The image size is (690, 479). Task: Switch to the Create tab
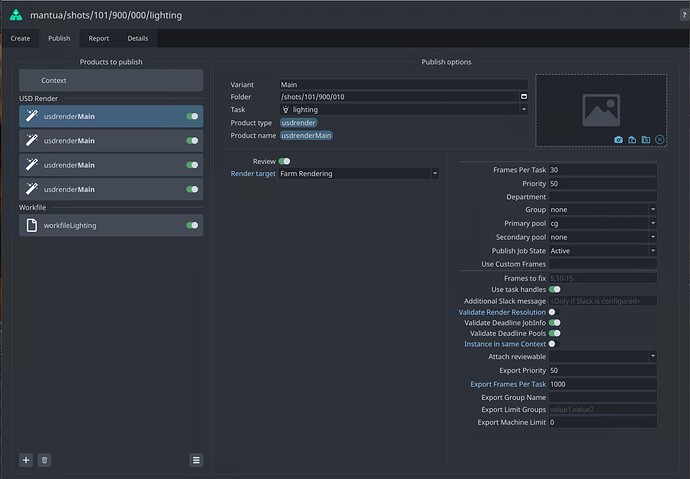tap(20, 38)
